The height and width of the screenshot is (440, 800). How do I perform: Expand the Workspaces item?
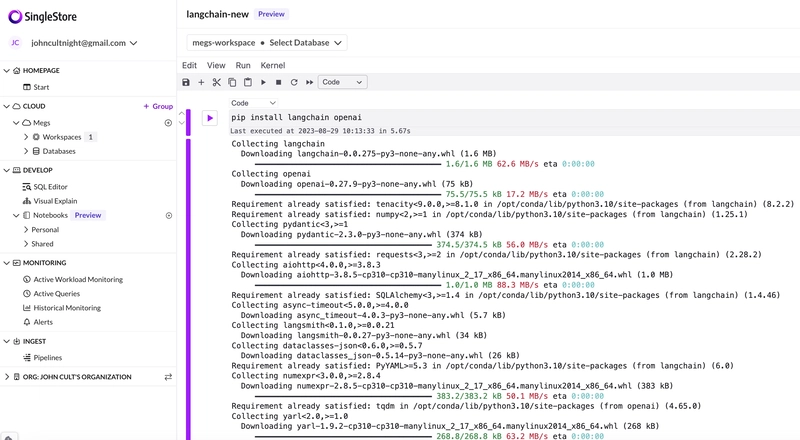(x=26, y=137)
